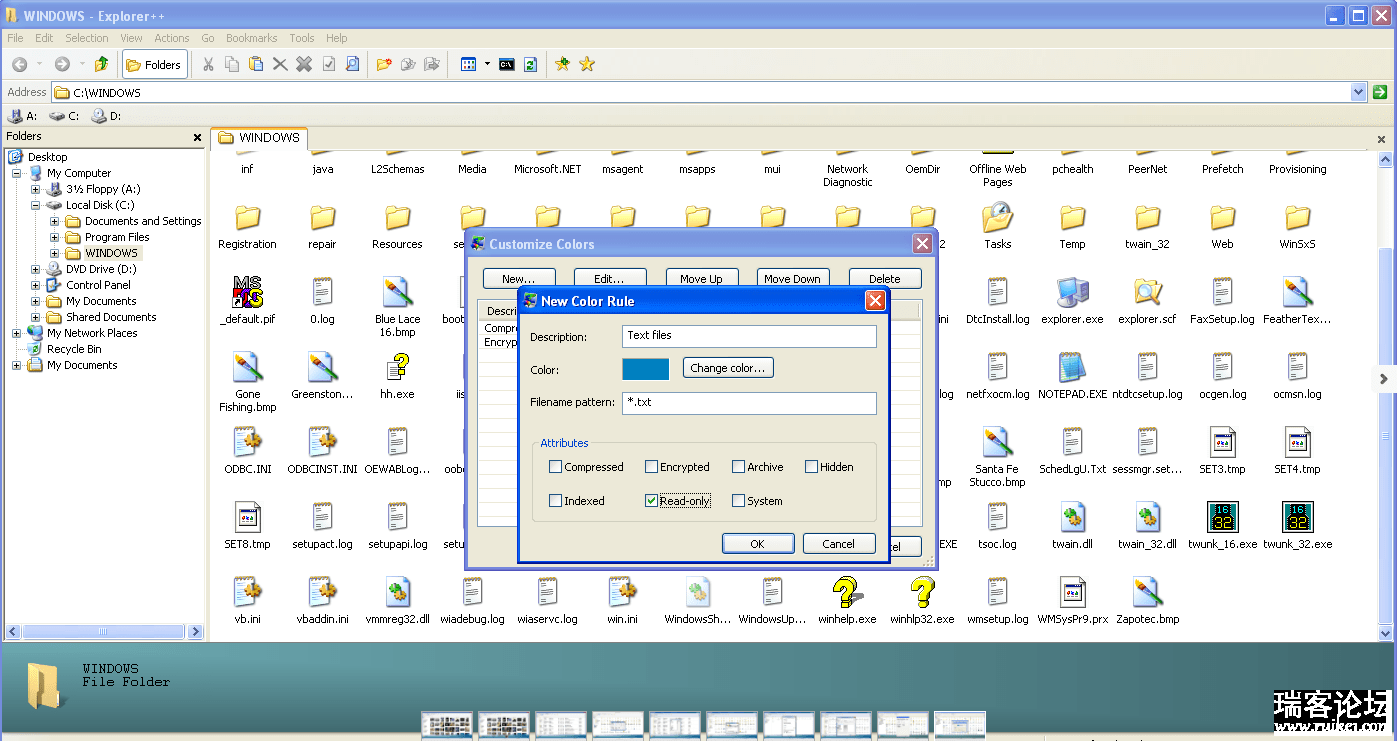This screenshot has height=741, width=1397.
Task: Click the Copy To toolbar icon
Action: click(408, 64)
